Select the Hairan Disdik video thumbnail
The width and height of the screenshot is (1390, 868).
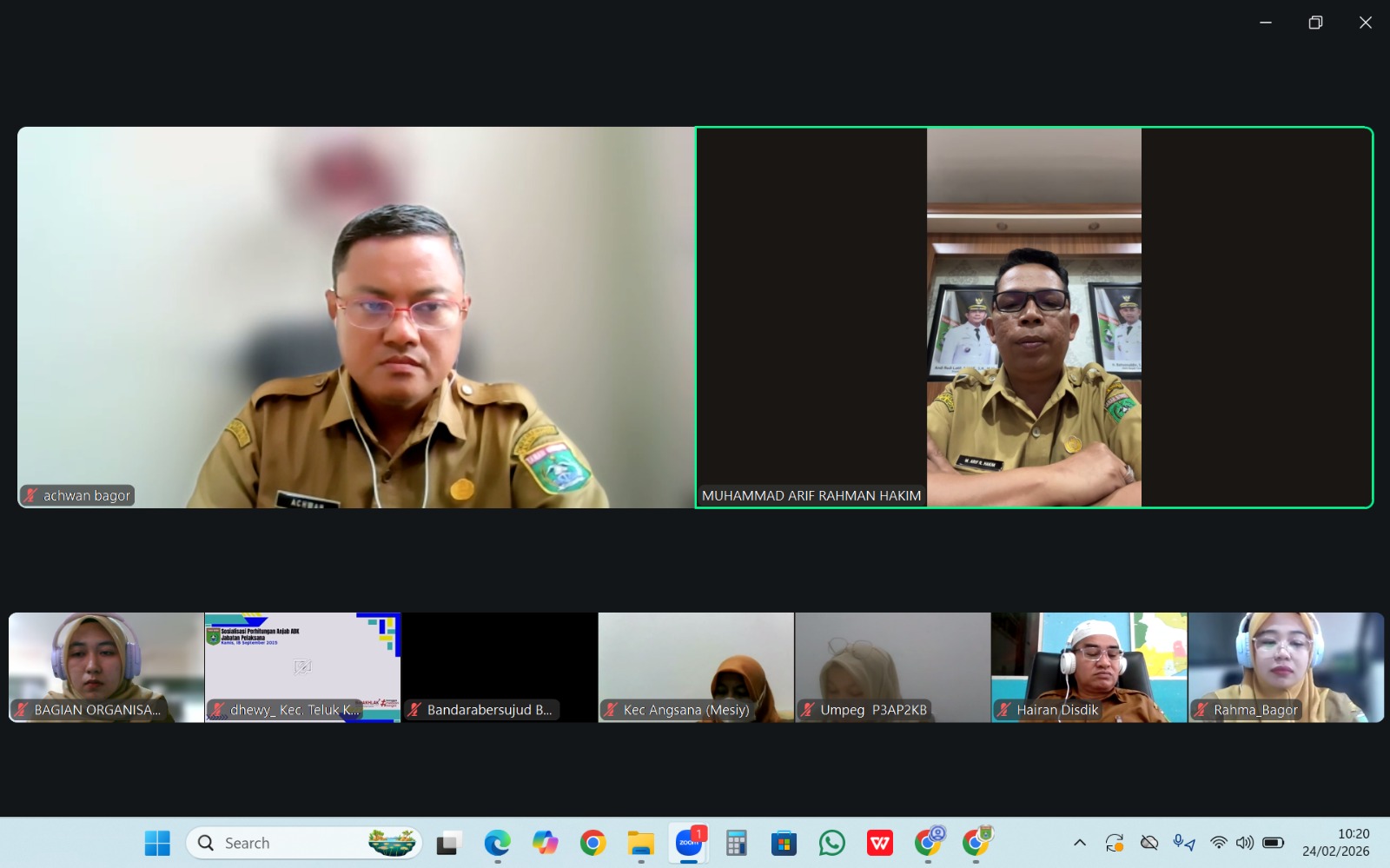tap(1089, 667)
